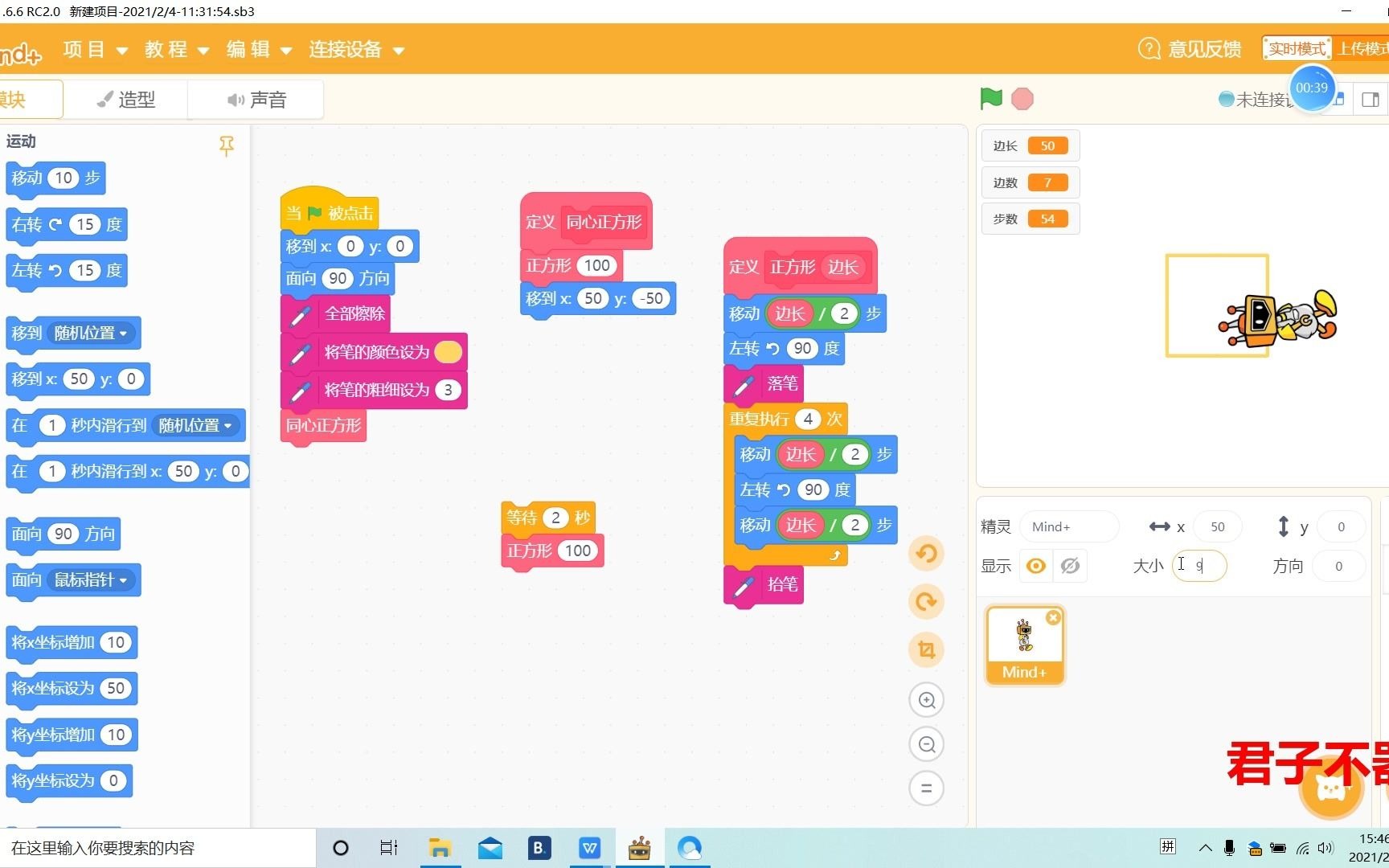Click the green flag to run project
Viewport: 1389px width, 868px height.
tap(990, 98)
